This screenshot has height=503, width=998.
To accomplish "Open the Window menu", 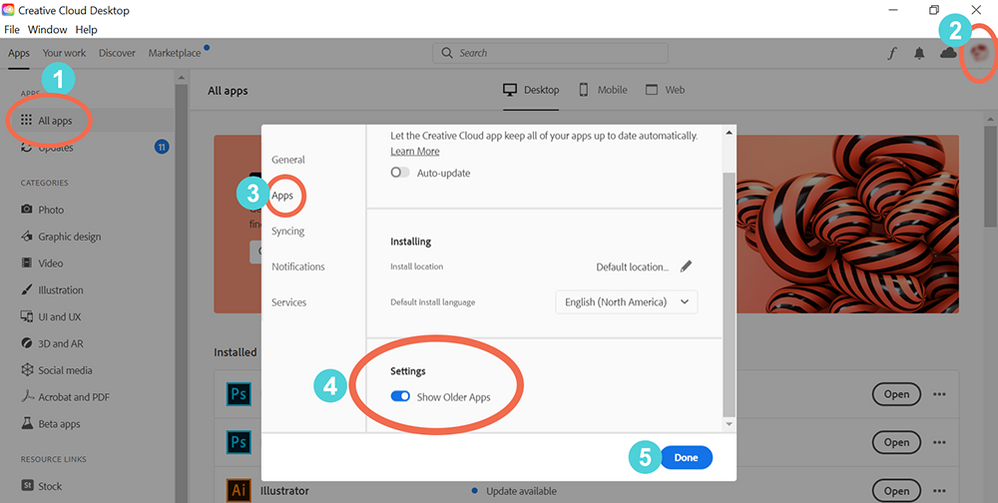I will pyautogui.click(x=48, y=29).
